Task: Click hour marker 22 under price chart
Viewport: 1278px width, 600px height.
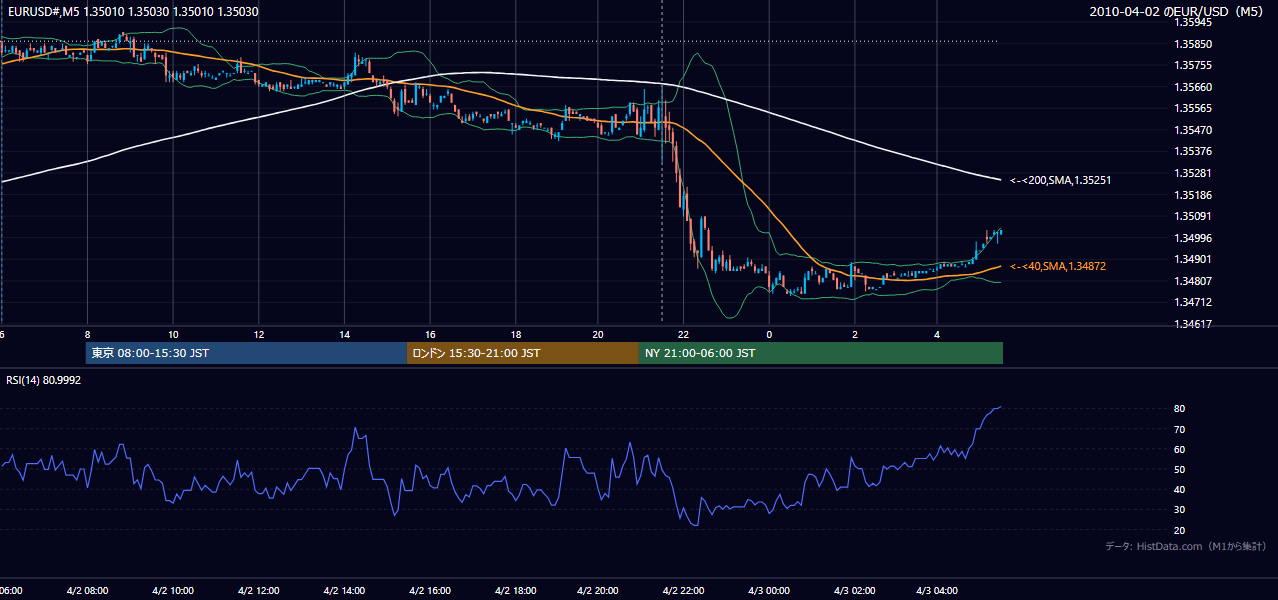Action: click(684, 334)
